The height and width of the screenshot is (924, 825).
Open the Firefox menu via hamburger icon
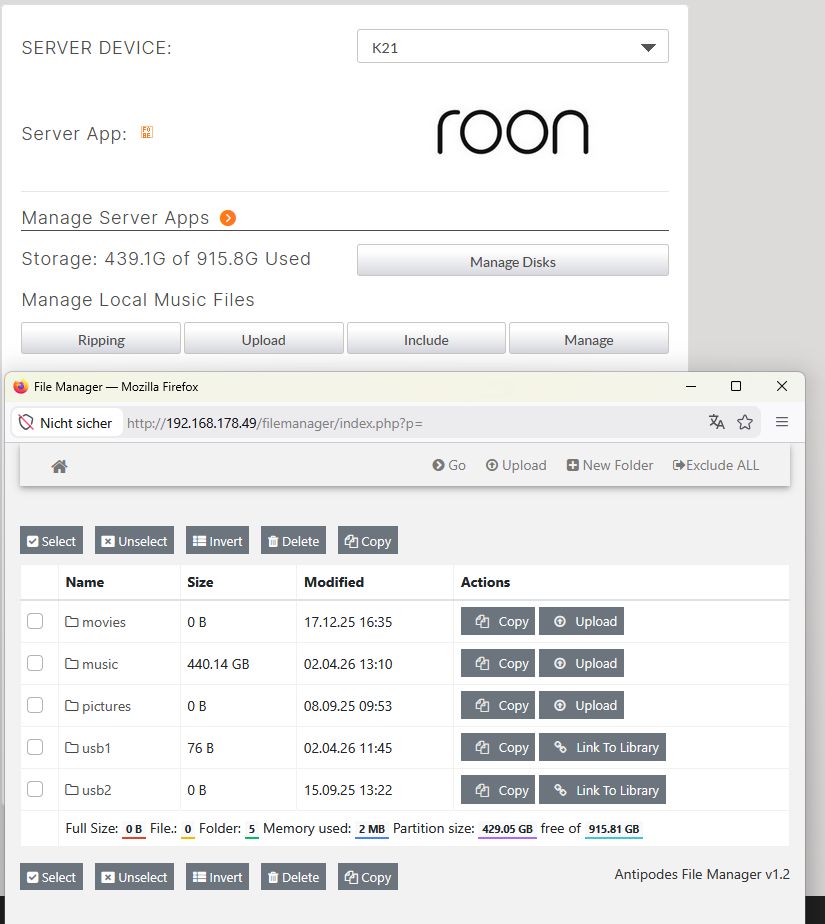pyautogui.click(x=782, y=422)
